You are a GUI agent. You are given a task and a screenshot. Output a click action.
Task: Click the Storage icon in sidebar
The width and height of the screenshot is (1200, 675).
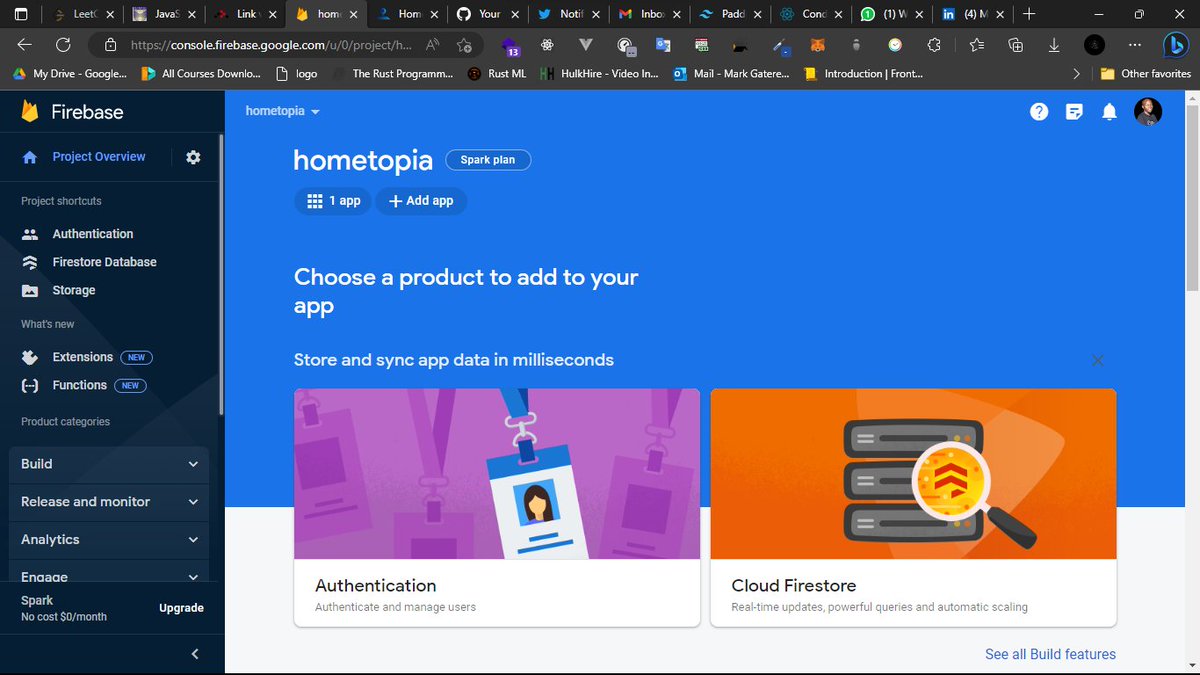[30, 290]
